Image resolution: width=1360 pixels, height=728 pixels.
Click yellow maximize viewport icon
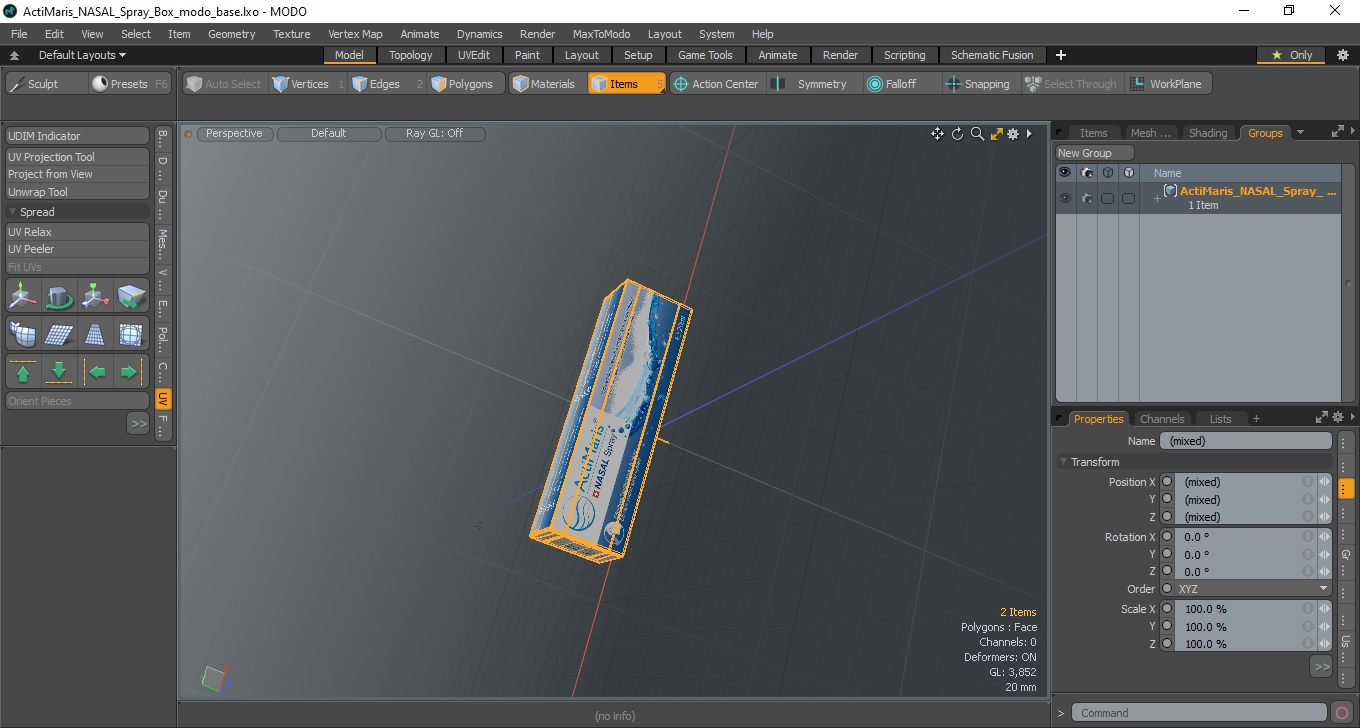pyautogui.click(x=996, y=134)
